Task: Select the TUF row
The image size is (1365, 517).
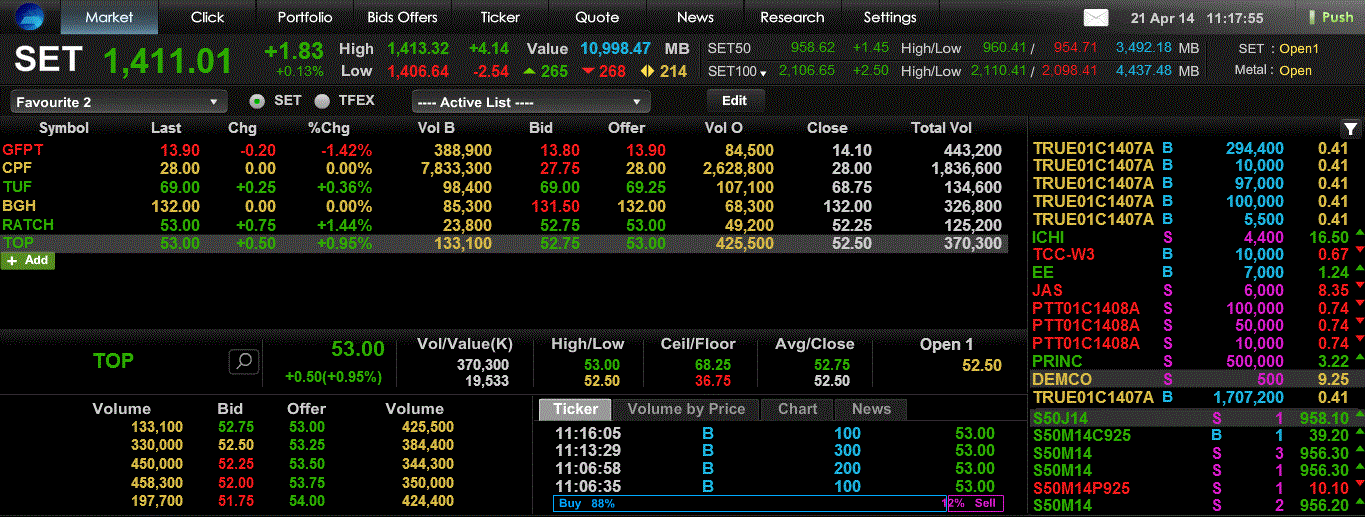Action: click(x=504, y=187)
